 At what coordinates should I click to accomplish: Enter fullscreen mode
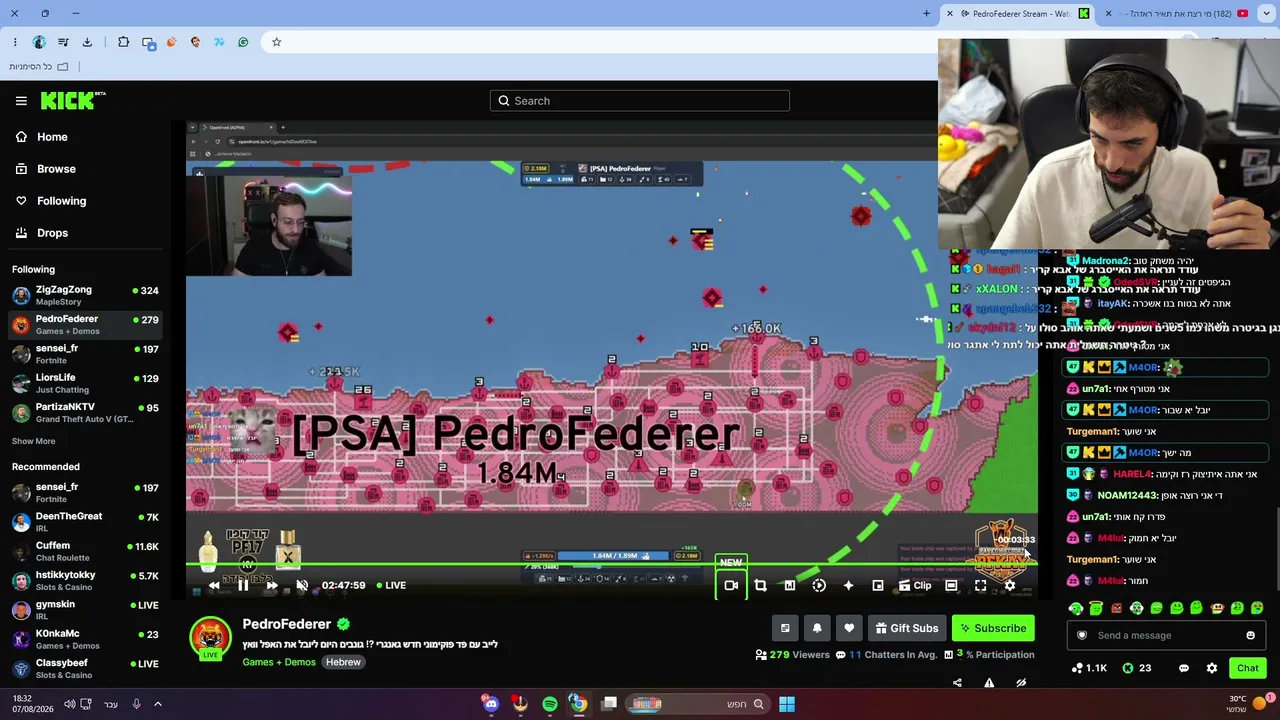(980, 585)
